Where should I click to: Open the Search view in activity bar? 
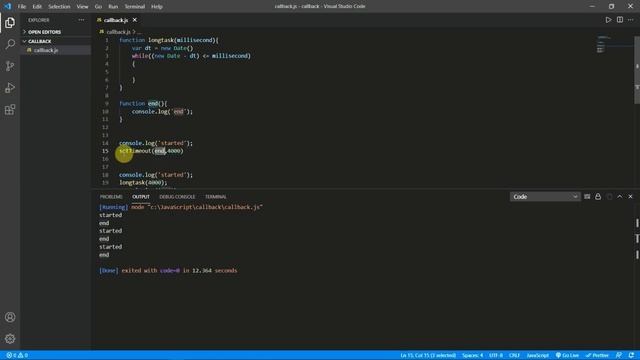(10, 44)
